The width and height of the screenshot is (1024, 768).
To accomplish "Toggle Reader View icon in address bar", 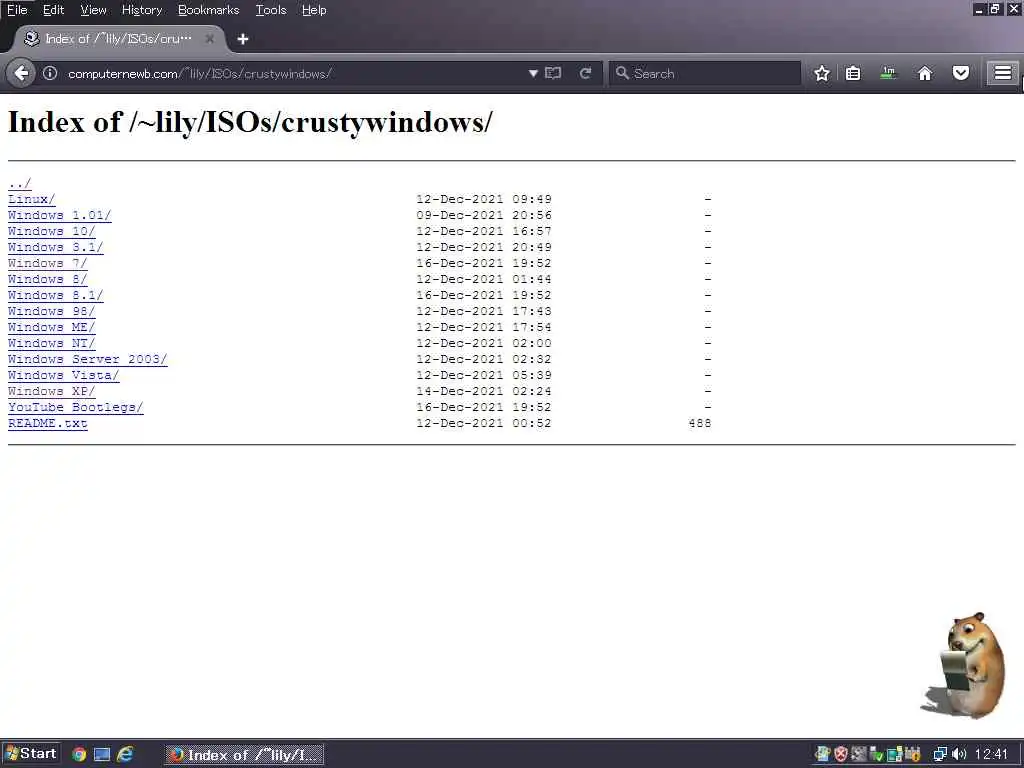I will (553, 73).
